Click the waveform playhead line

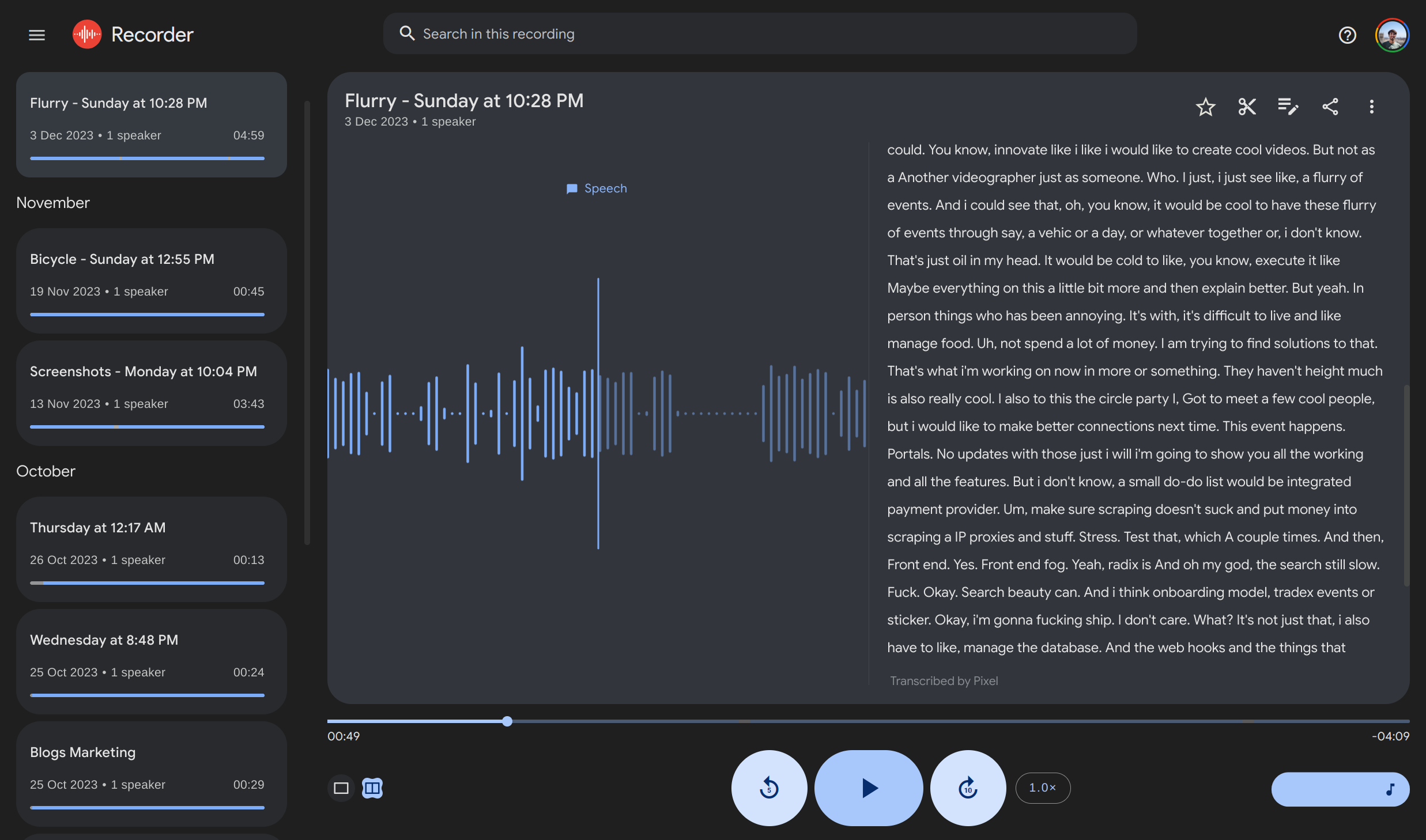pyautogui.click(x=598, y=413)
